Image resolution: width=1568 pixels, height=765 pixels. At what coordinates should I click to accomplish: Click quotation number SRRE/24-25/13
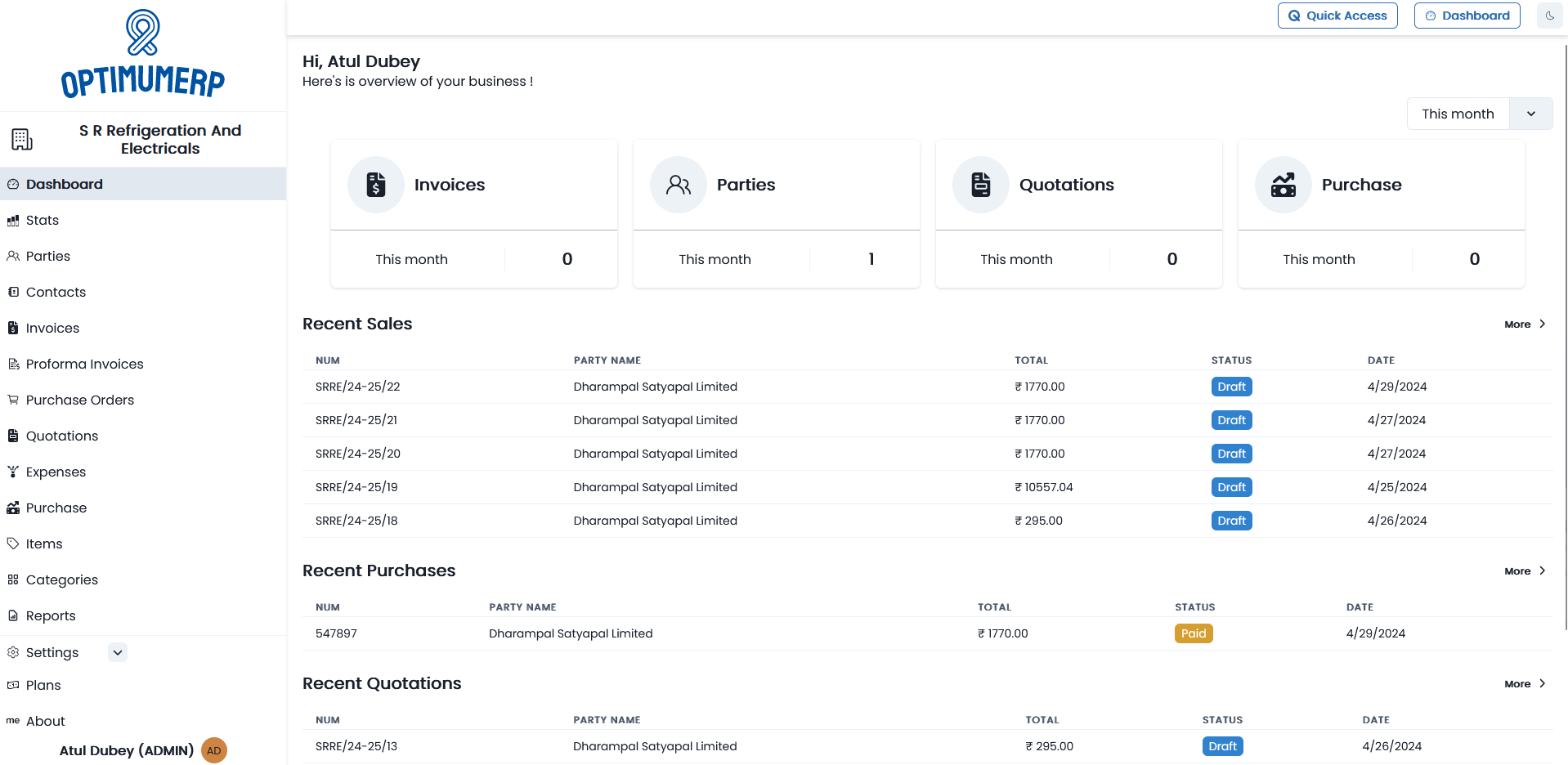point(356,746)
